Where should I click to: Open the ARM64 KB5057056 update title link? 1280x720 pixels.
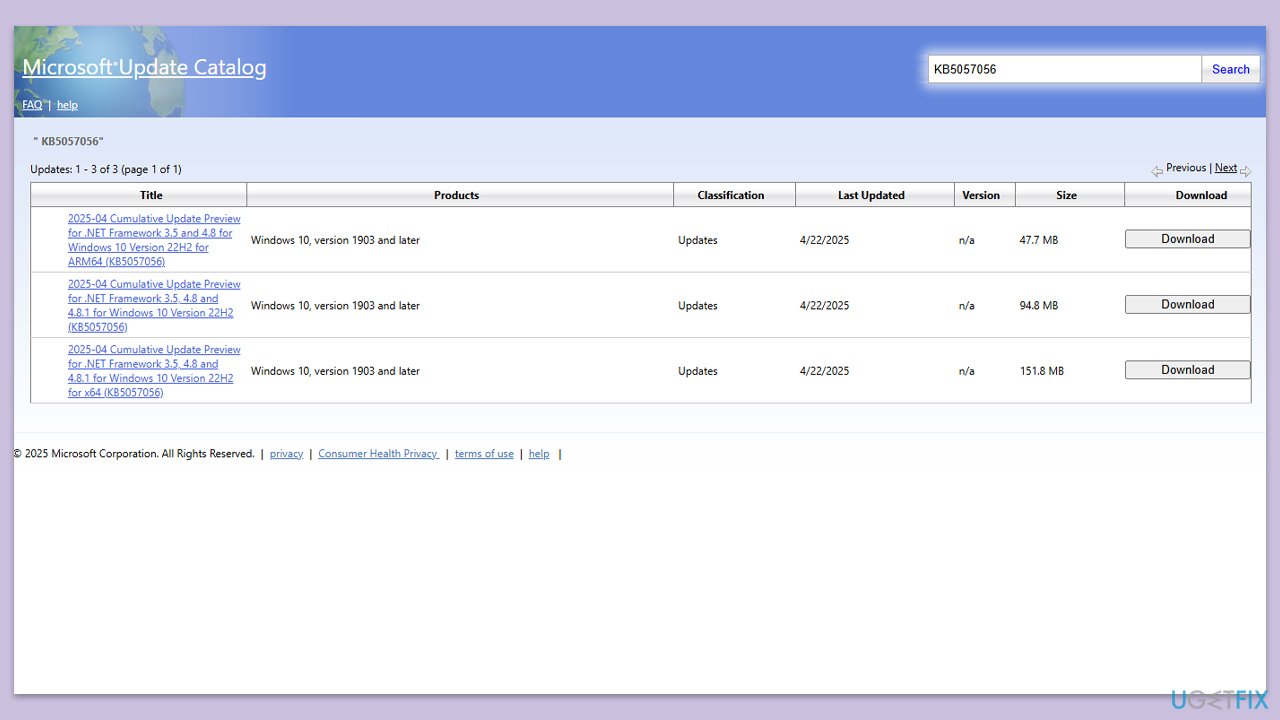pyautogui.click(x=154, y=240)
